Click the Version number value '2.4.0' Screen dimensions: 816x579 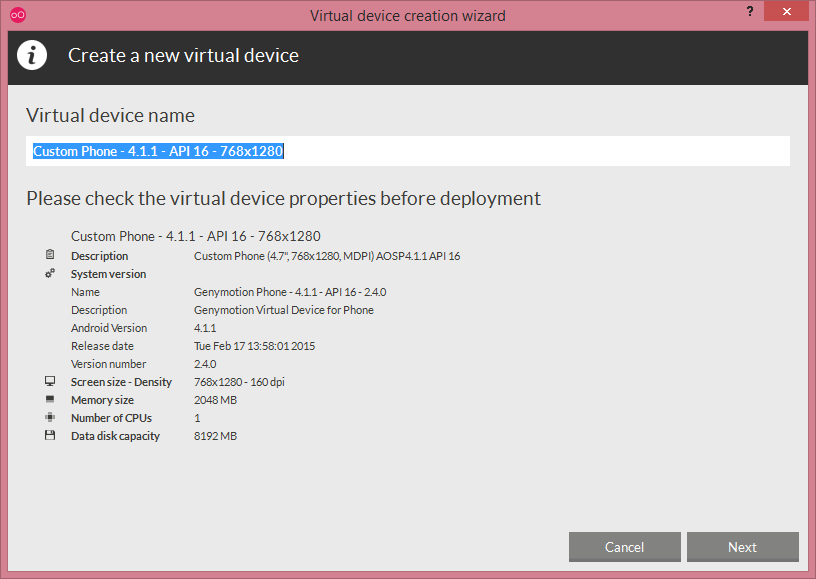205,364
